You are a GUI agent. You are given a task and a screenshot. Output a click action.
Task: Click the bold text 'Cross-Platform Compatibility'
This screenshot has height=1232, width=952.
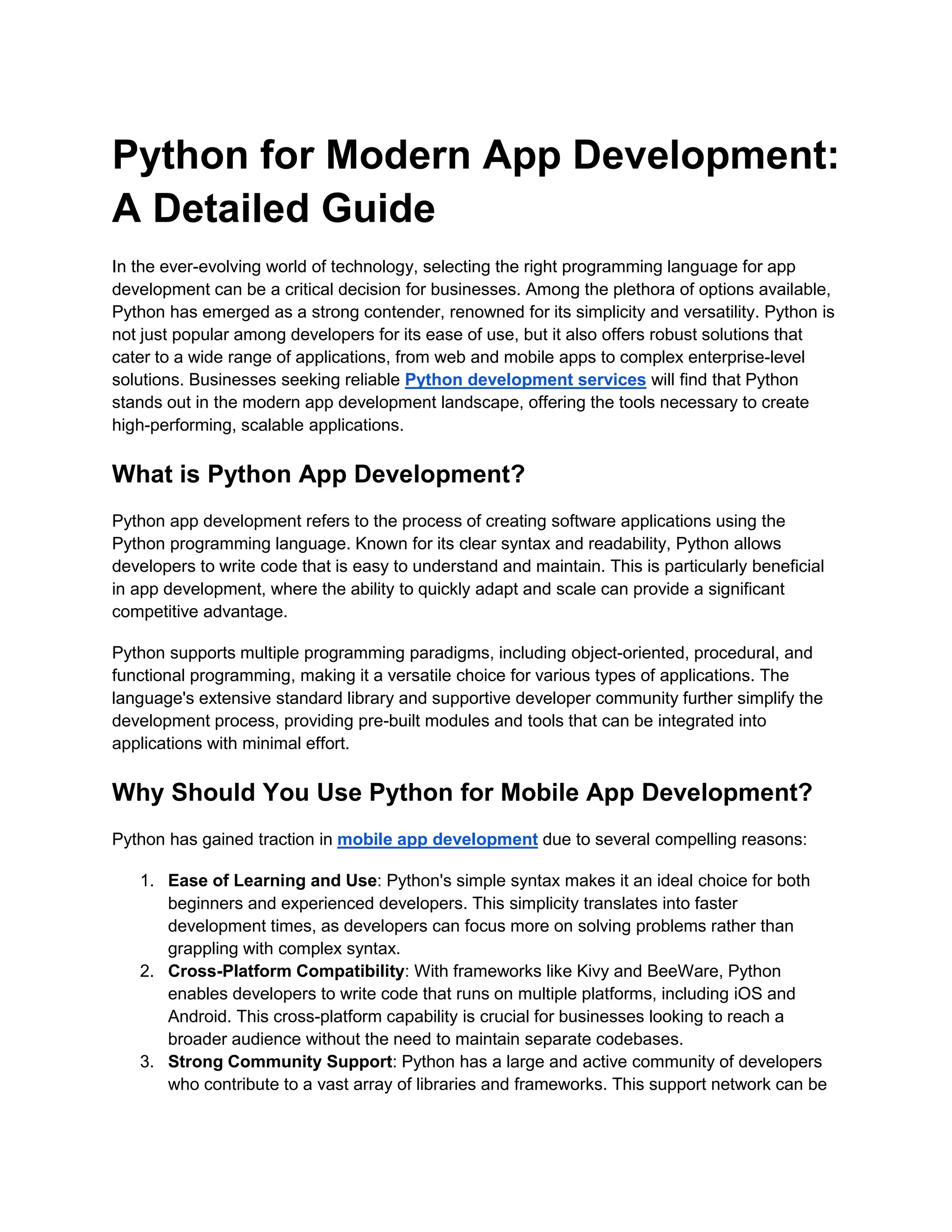[x=286, y=971]
